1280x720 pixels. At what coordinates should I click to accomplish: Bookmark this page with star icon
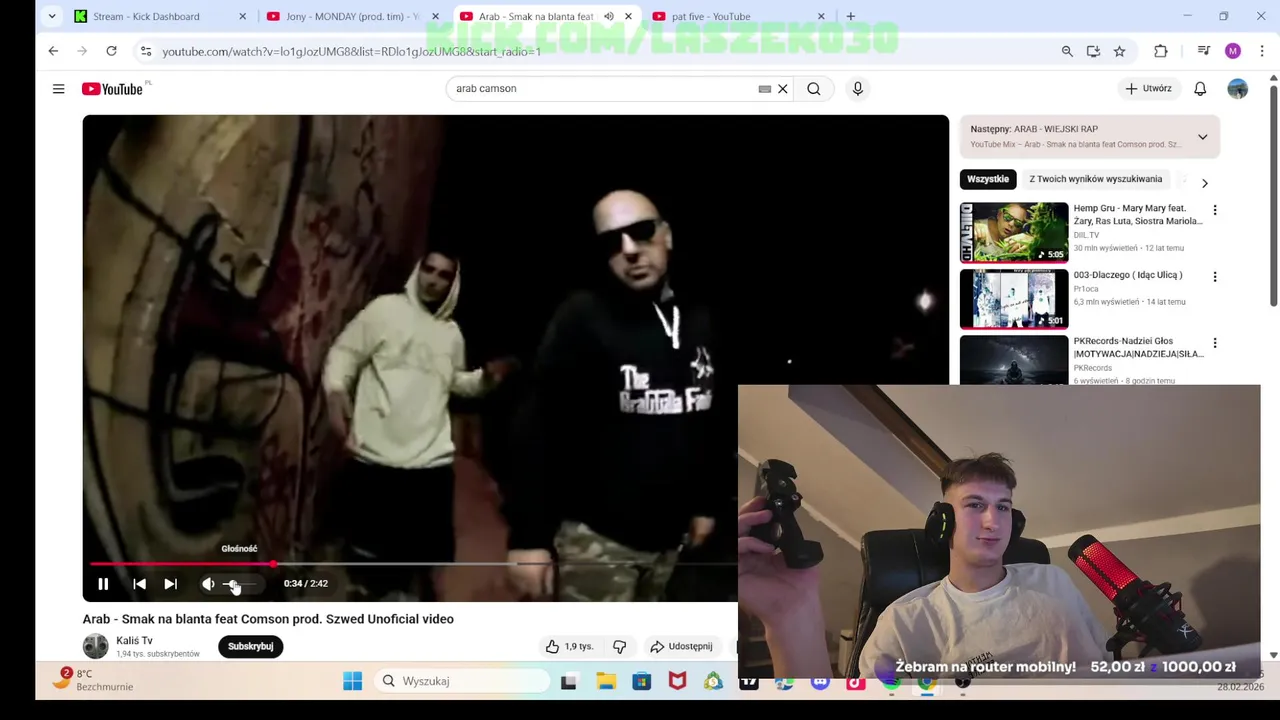pos(1119,51)
